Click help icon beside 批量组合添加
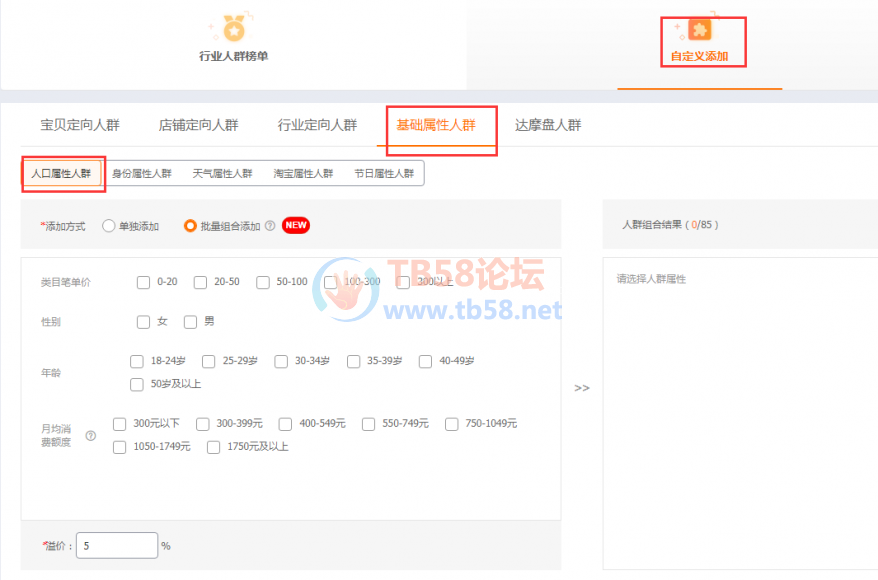Screen dimensions: 878x580 (x=270, y=226)
